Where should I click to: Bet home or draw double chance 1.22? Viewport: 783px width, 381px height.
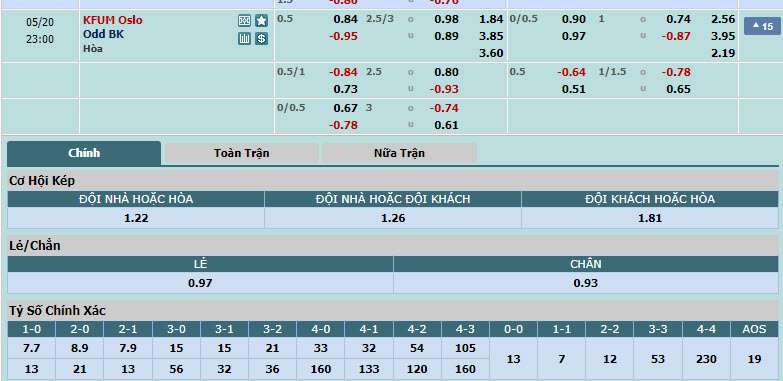[136, 218]
